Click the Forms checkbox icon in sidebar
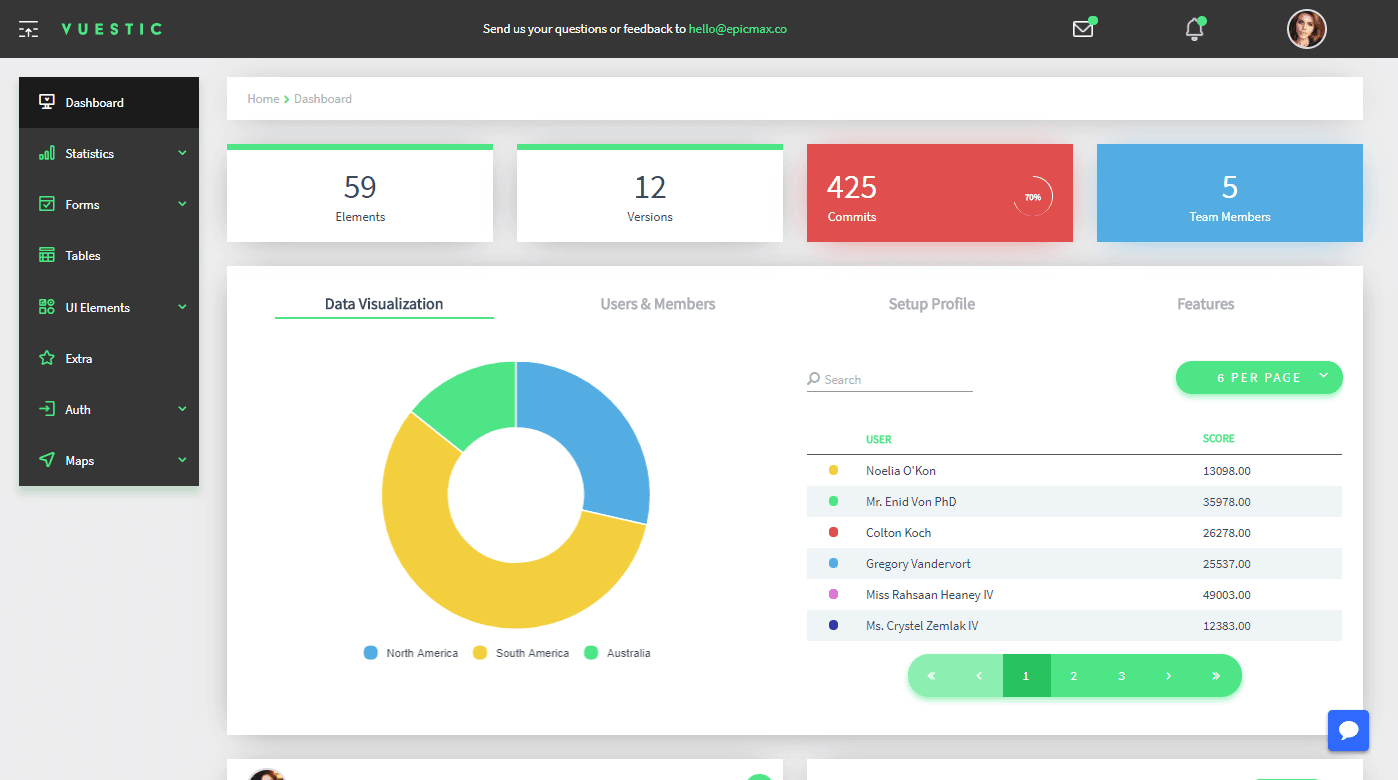Viewport: 1398px width, 780px height. point(45,204)
